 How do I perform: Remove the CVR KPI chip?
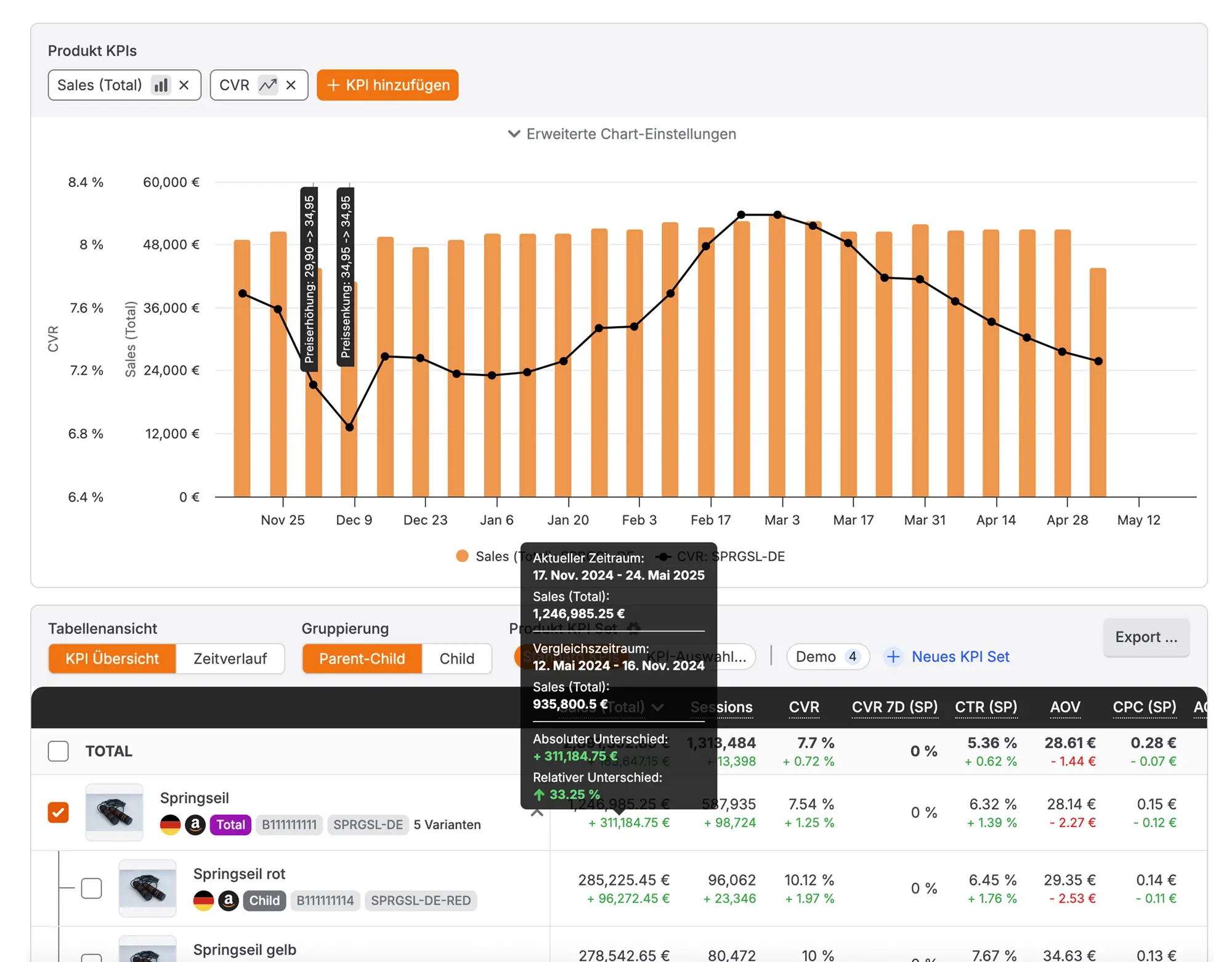(x=291, y=85)
